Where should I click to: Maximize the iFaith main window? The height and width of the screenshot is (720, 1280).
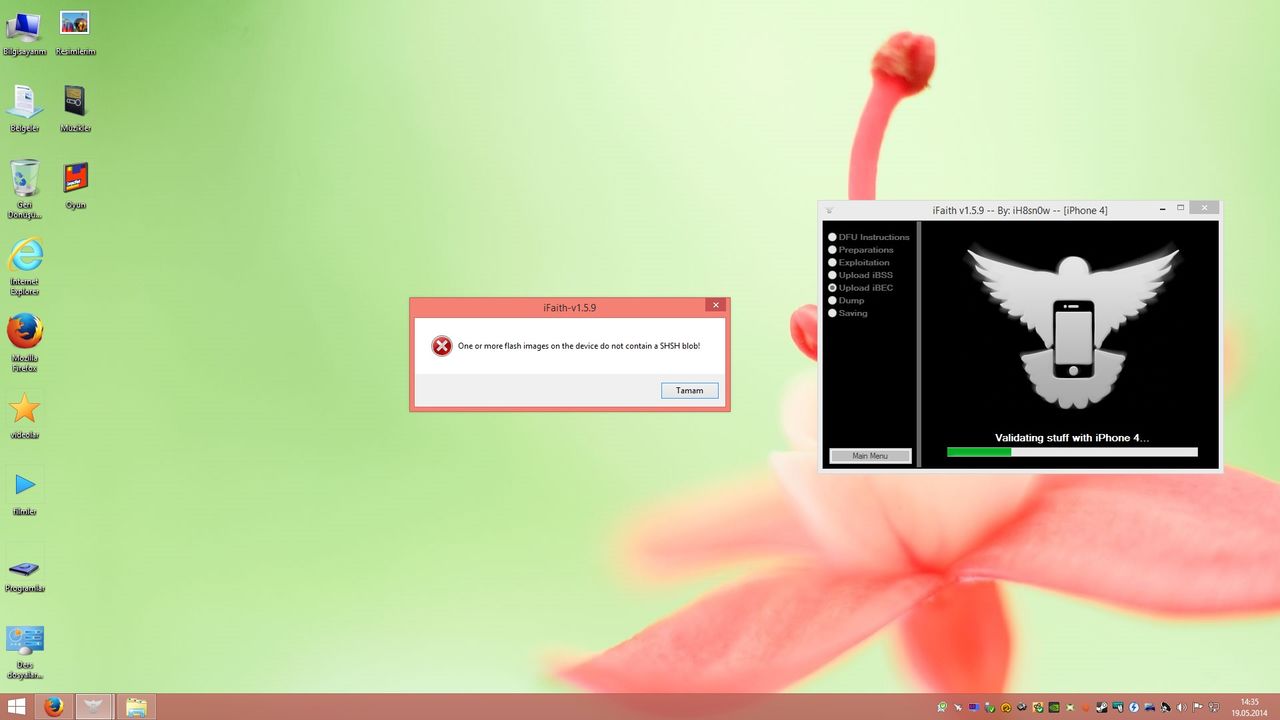click(x=1180, y=208)
